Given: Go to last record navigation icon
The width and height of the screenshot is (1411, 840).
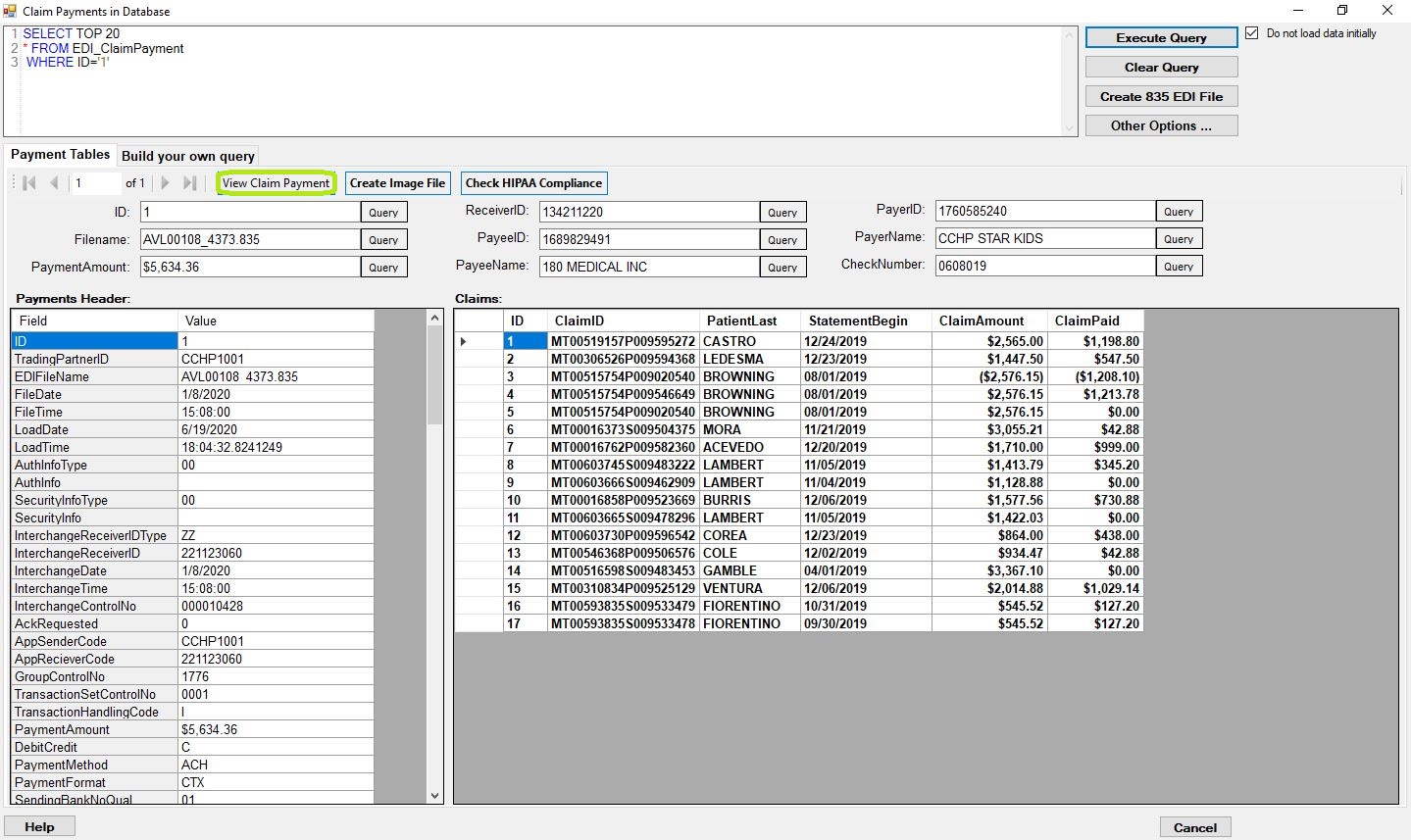Looking at the screenshot, I should coord(190,183).
